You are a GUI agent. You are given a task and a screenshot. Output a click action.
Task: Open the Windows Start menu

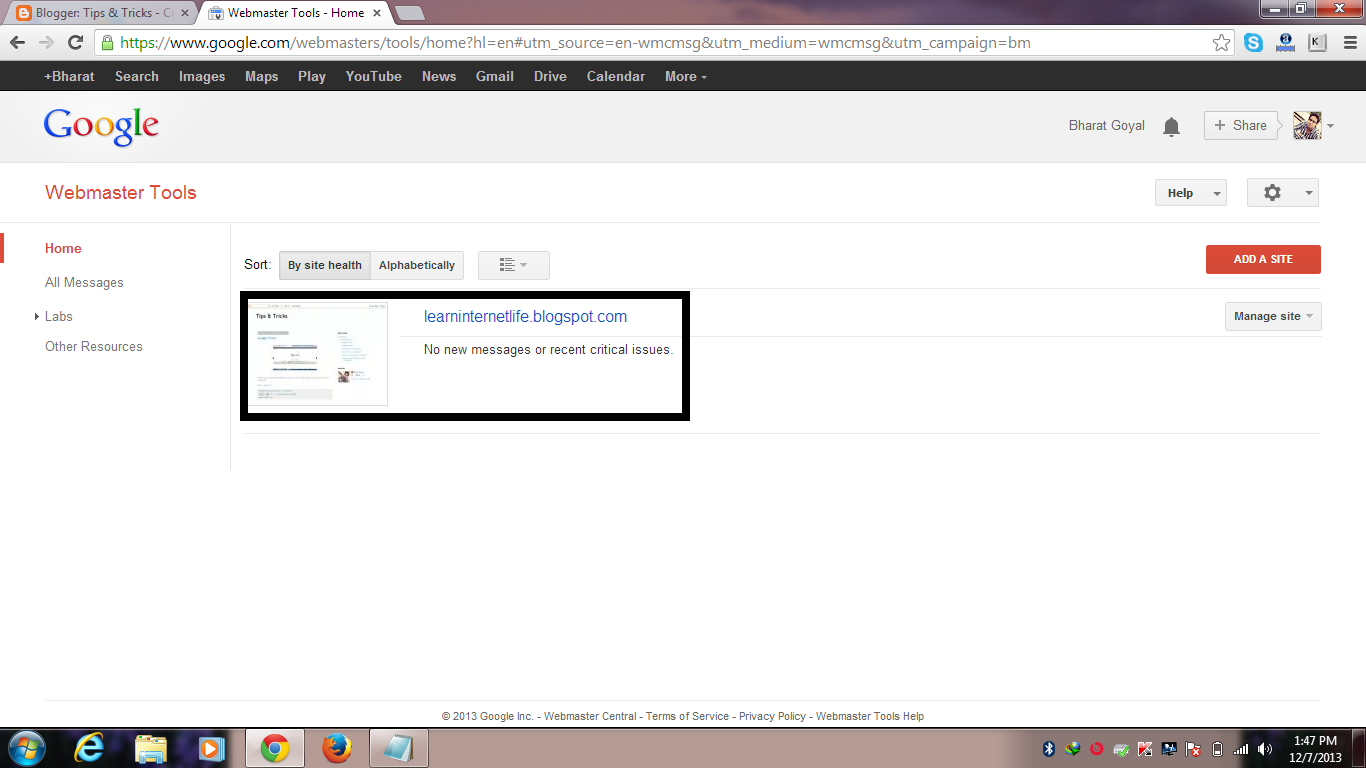(x=26, y=748)
